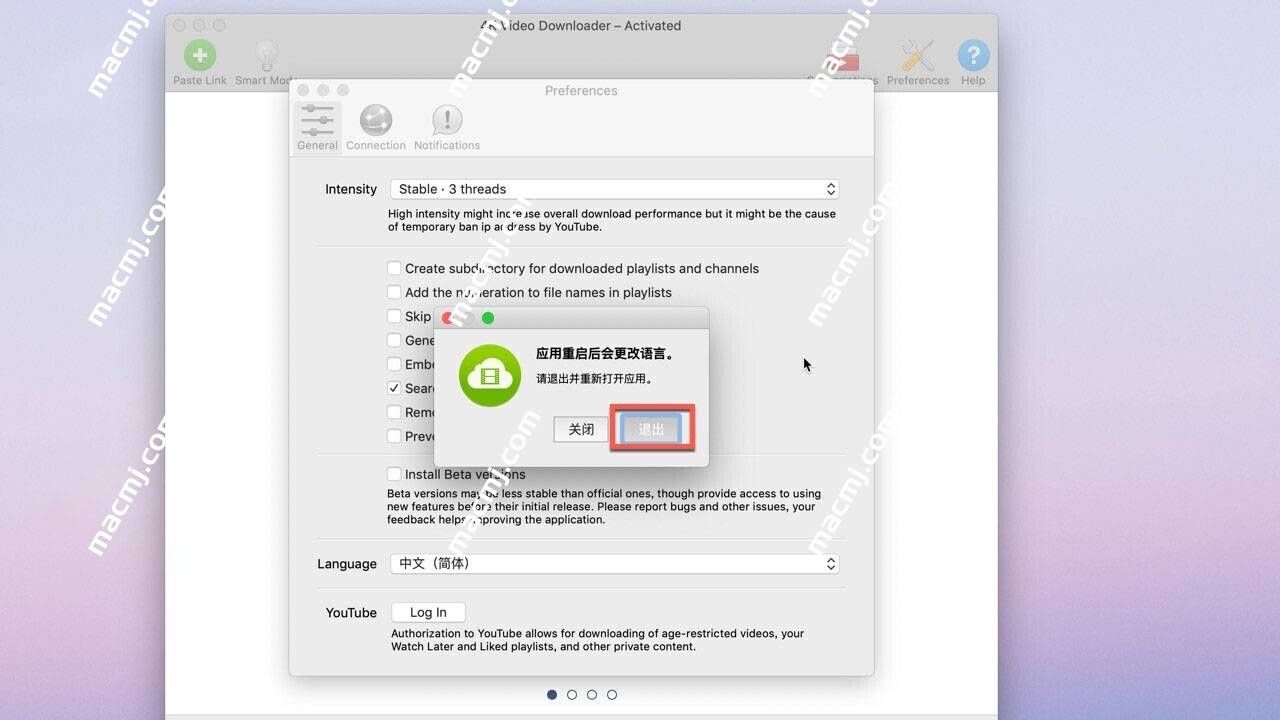Click the 退出 button in dialog
The height and width of the screenshot is (720, 1280).
pos(652,429)
